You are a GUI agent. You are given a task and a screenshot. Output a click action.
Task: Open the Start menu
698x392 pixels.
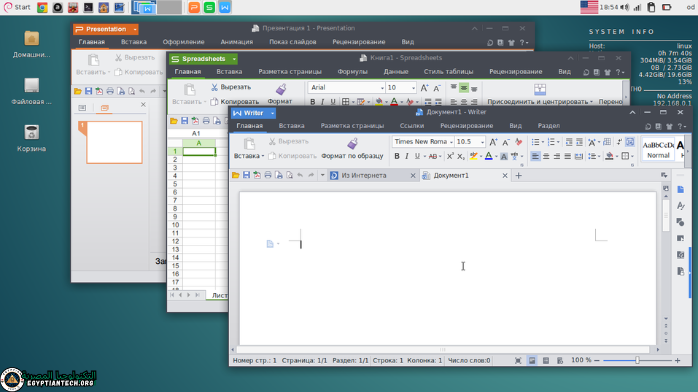[x=17, y=7]
